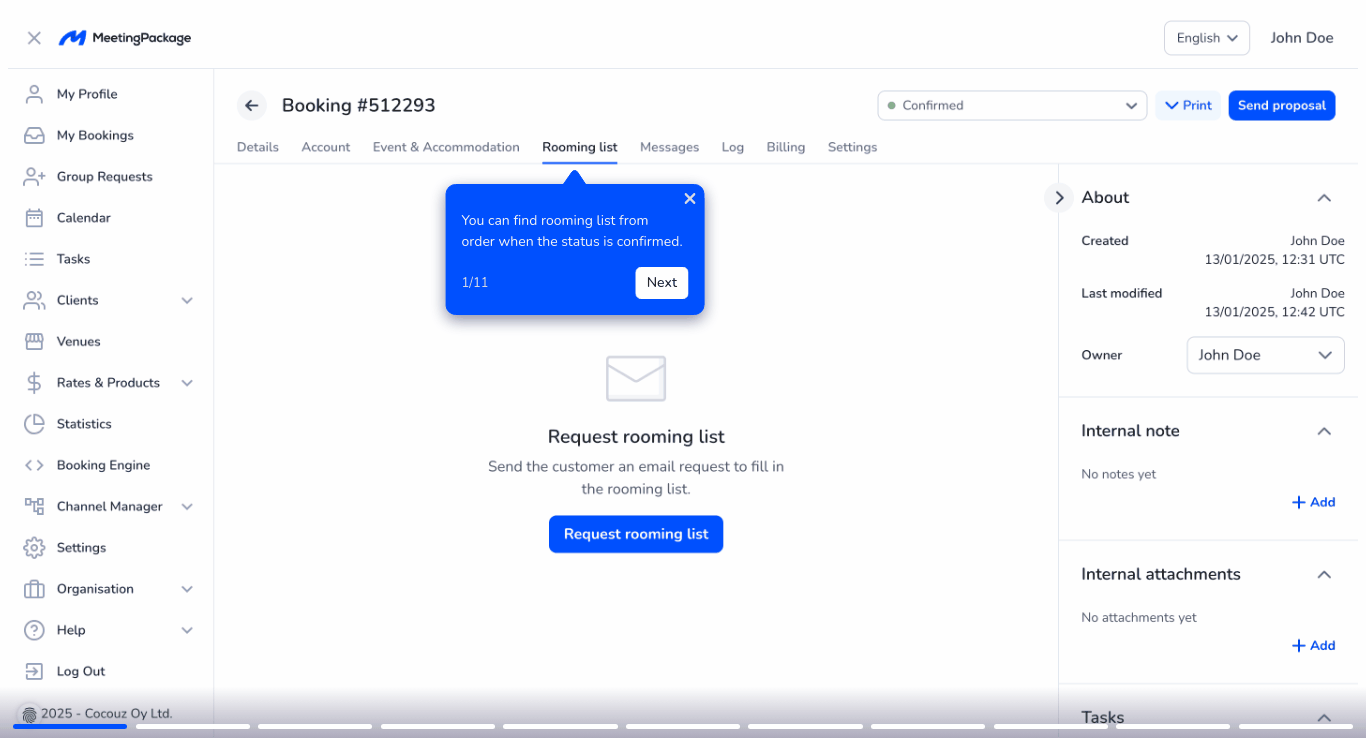Close the sidebar with the X icon
The image size is (1366, 738).
tap(34, 38)
